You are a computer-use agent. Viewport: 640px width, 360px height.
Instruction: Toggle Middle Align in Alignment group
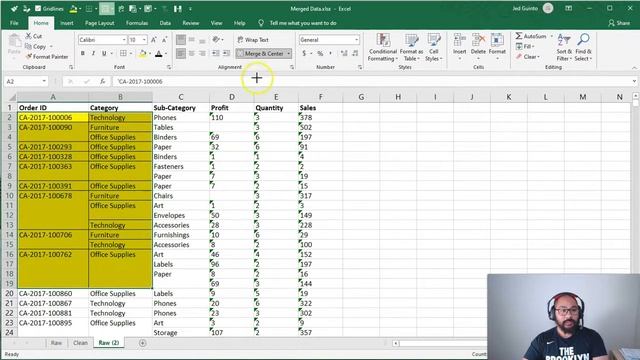click(192, 40)
